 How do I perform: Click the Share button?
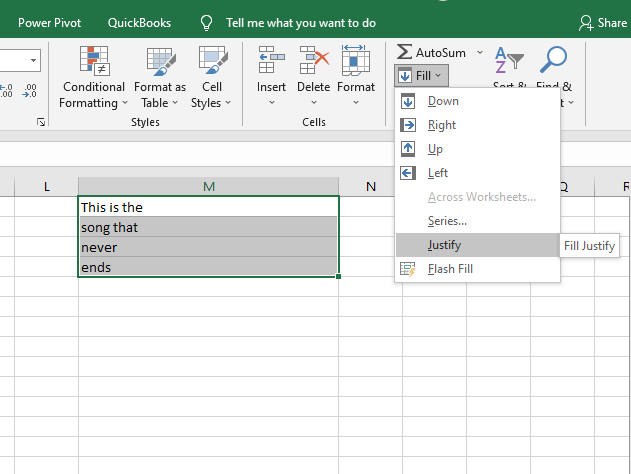[603, 22]
